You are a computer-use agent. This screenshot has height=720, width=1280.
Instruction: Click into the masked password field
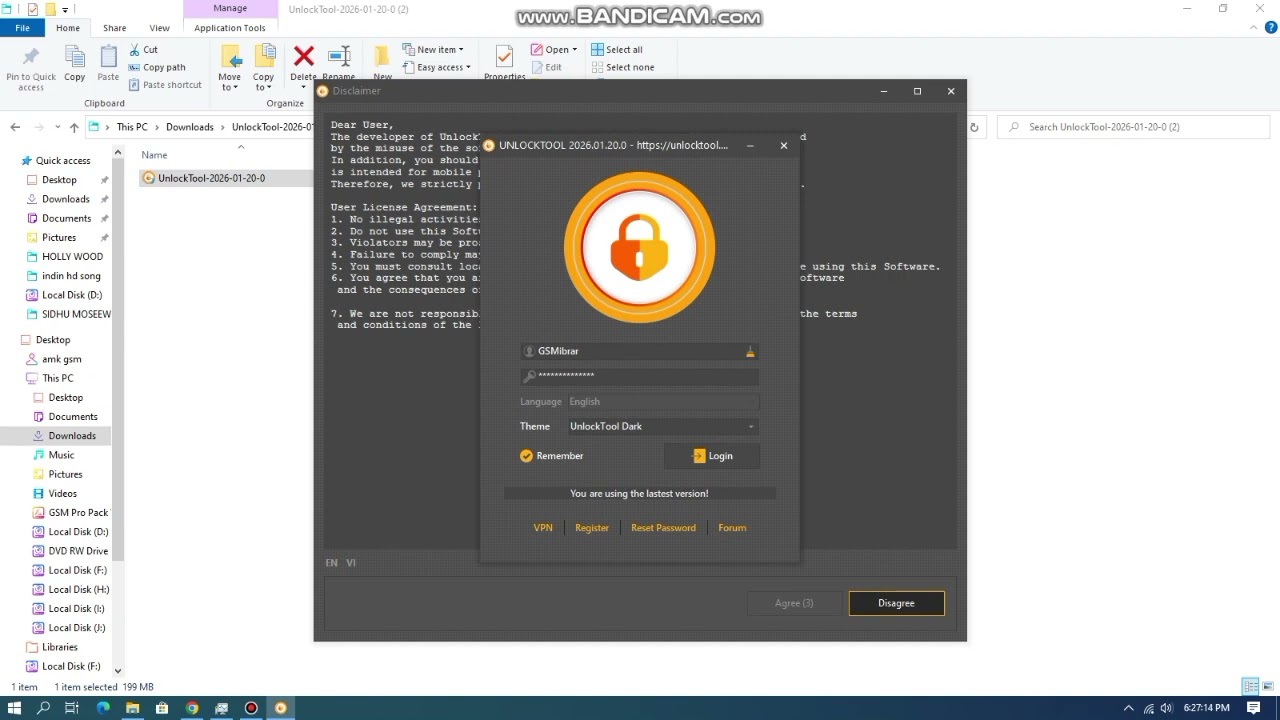[640, 376]
